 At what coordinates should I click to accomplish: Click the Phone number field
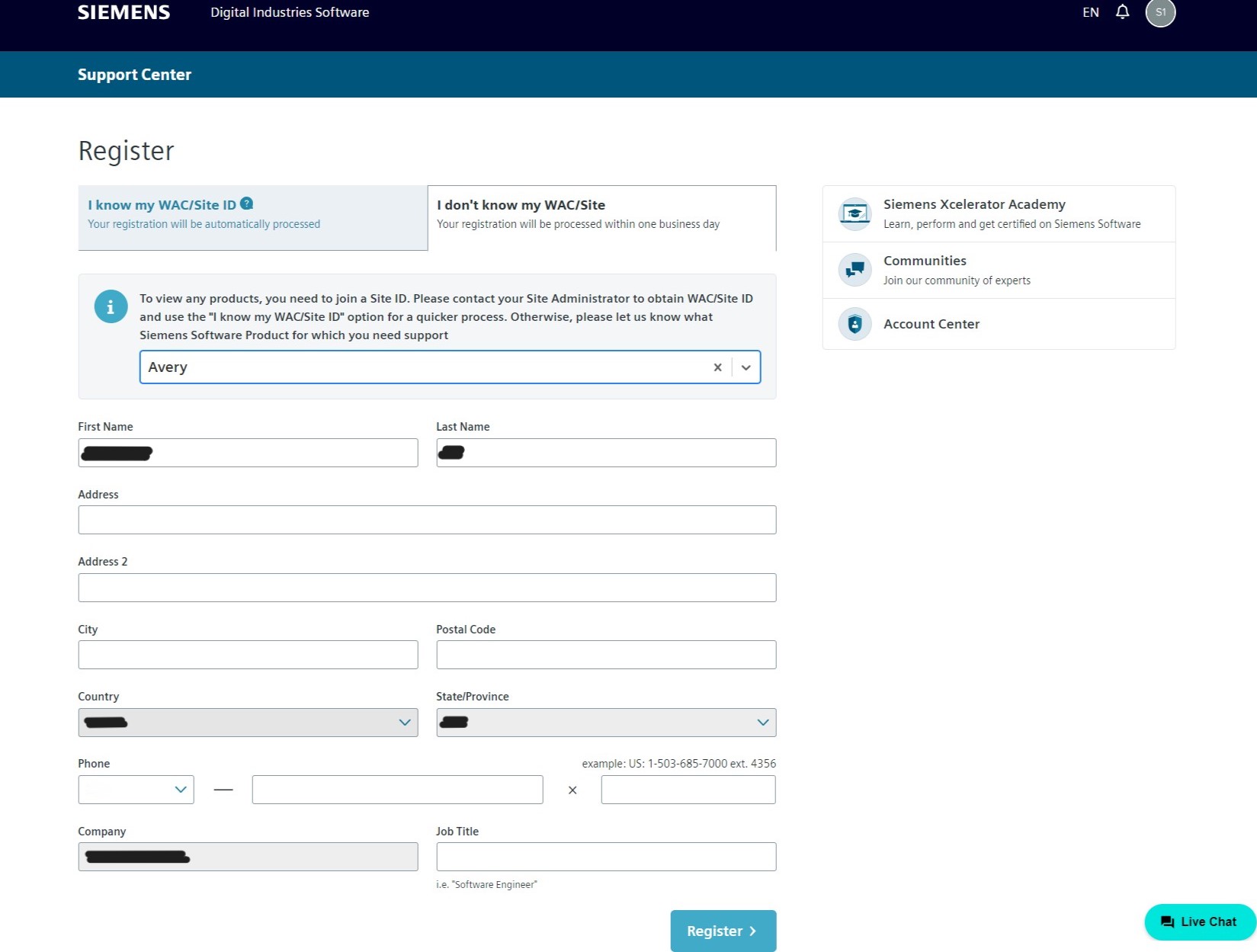pos(397,790)
